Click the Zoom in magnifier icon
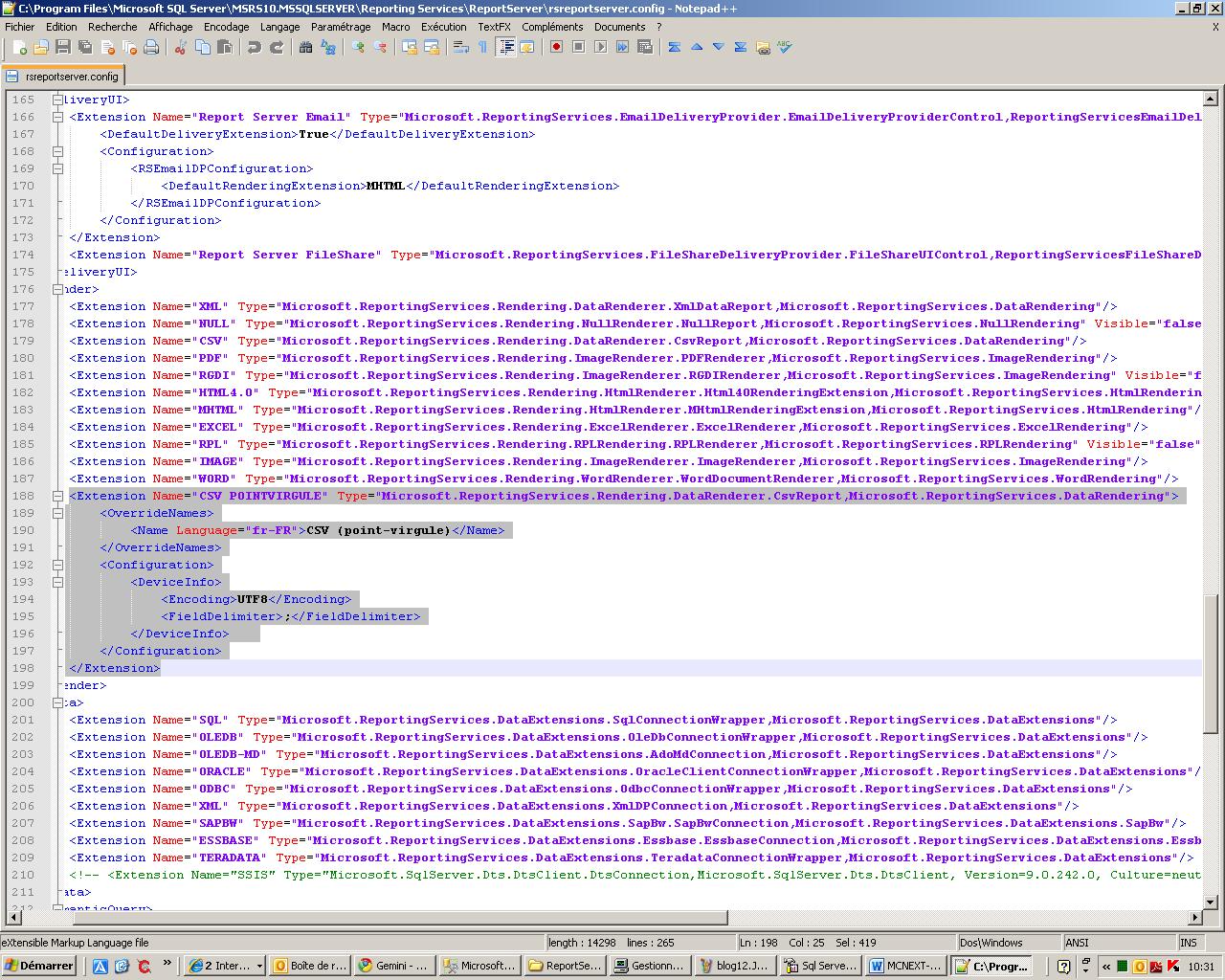The image size is (1225, 980). pyautogui.click(x=358, y=47)
